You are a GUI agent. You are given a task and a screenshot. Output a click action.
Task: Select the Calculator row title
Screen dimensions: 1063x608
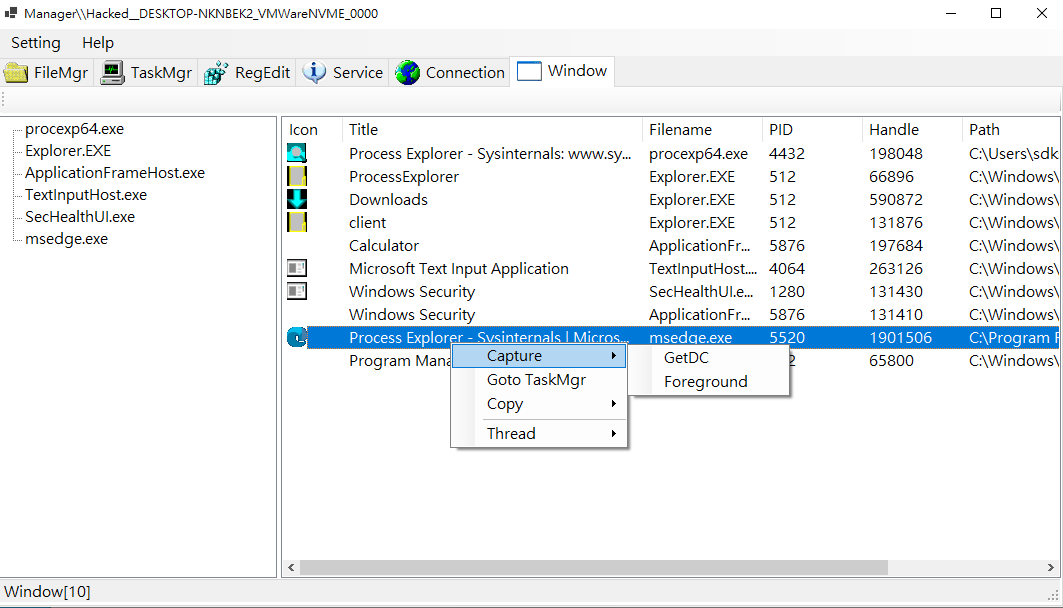click(x=384, y=245)
